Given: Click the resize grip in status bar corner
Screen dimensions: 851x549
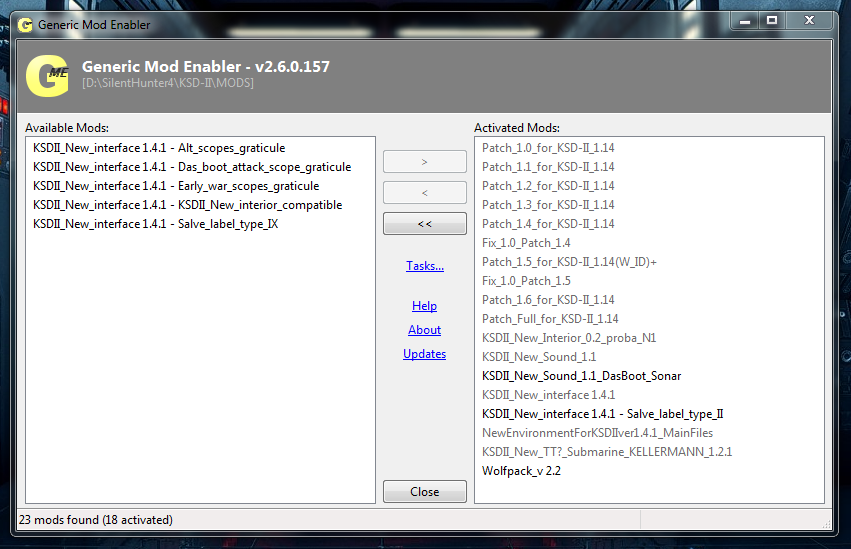Looking at the screenshot, I should pyautogui.click(x=826, y=524).
